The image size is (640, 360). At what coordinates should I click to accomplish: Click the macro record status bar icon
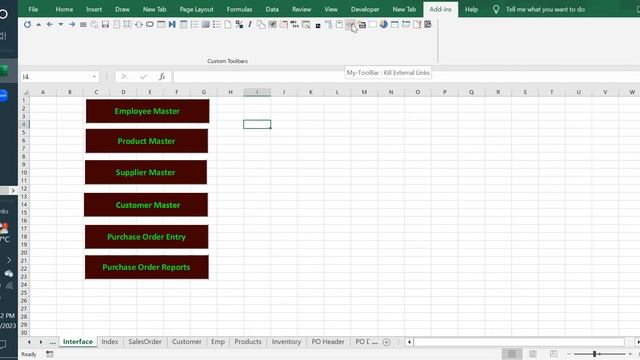[x=50, y=354]
